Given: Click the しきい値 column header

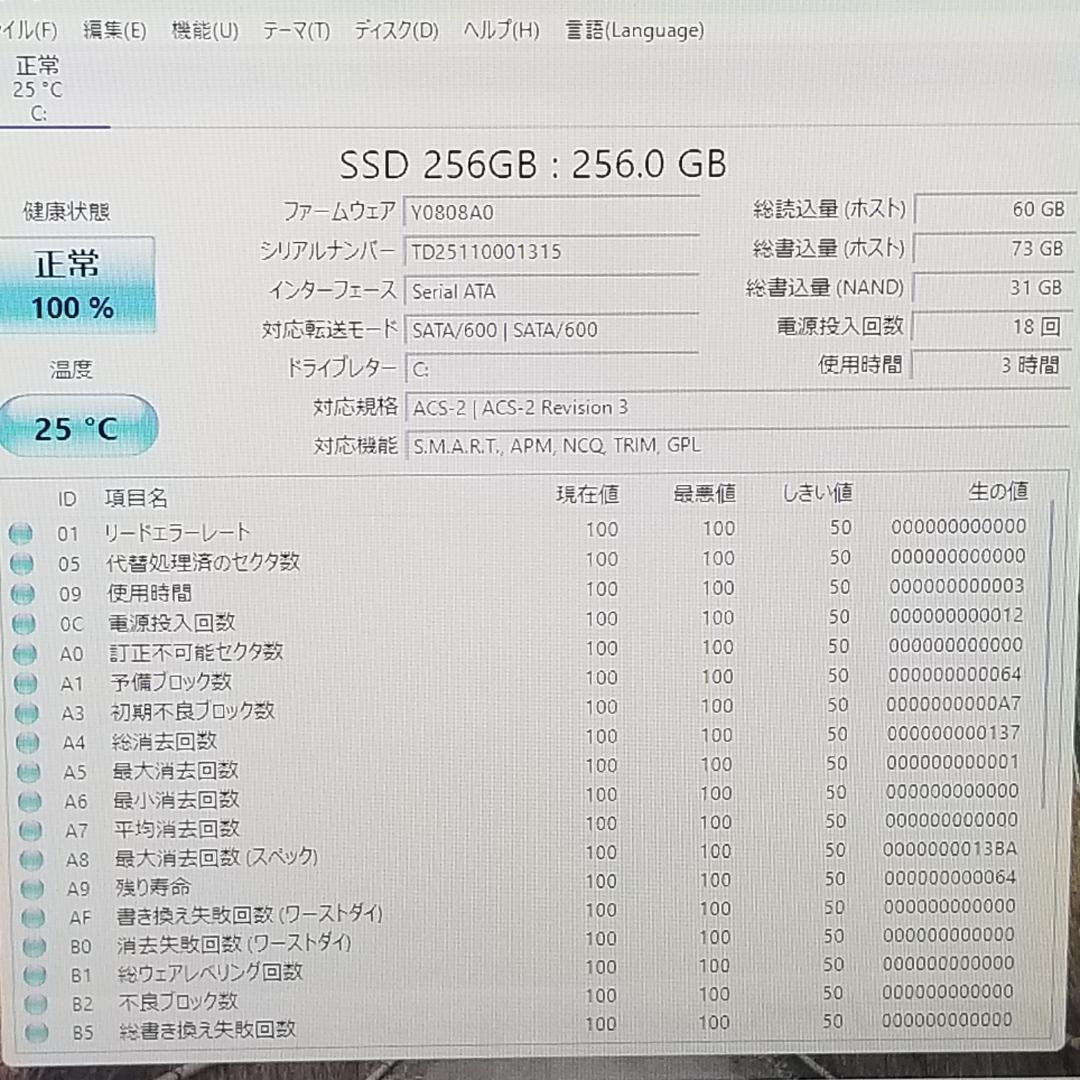Looking at the screenshot, I should point(817,493).
